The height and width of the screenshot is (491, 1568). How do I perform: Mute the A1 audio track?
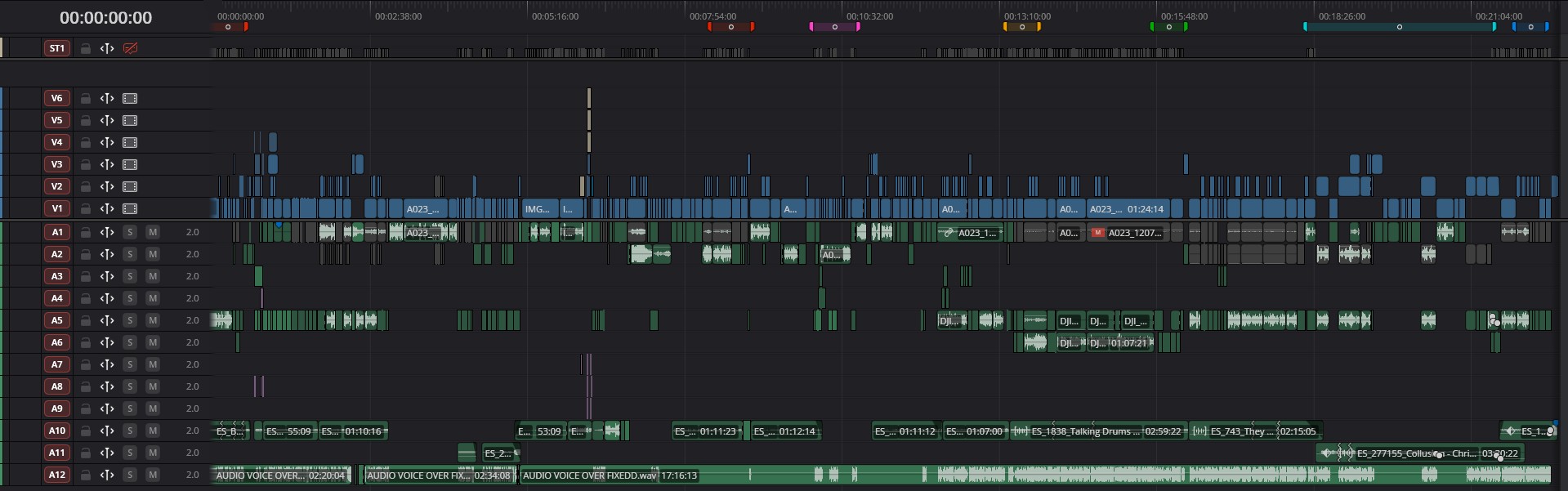pyautogui.click(x=152, y=232)
